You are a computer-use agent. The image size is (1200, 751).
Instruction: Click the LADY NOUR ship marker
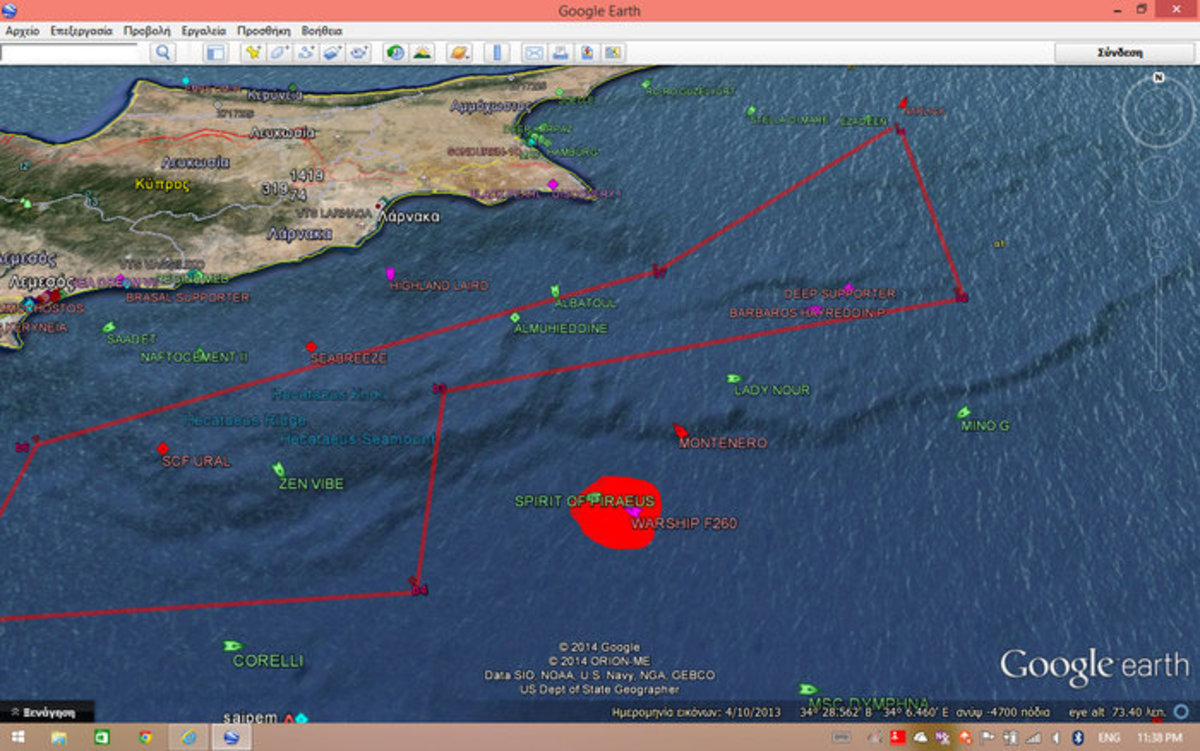(733, 378)
